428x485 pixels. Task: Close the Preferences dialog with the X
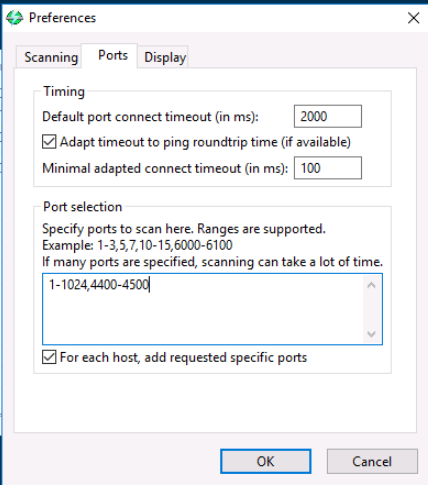[x=413, y=18]
